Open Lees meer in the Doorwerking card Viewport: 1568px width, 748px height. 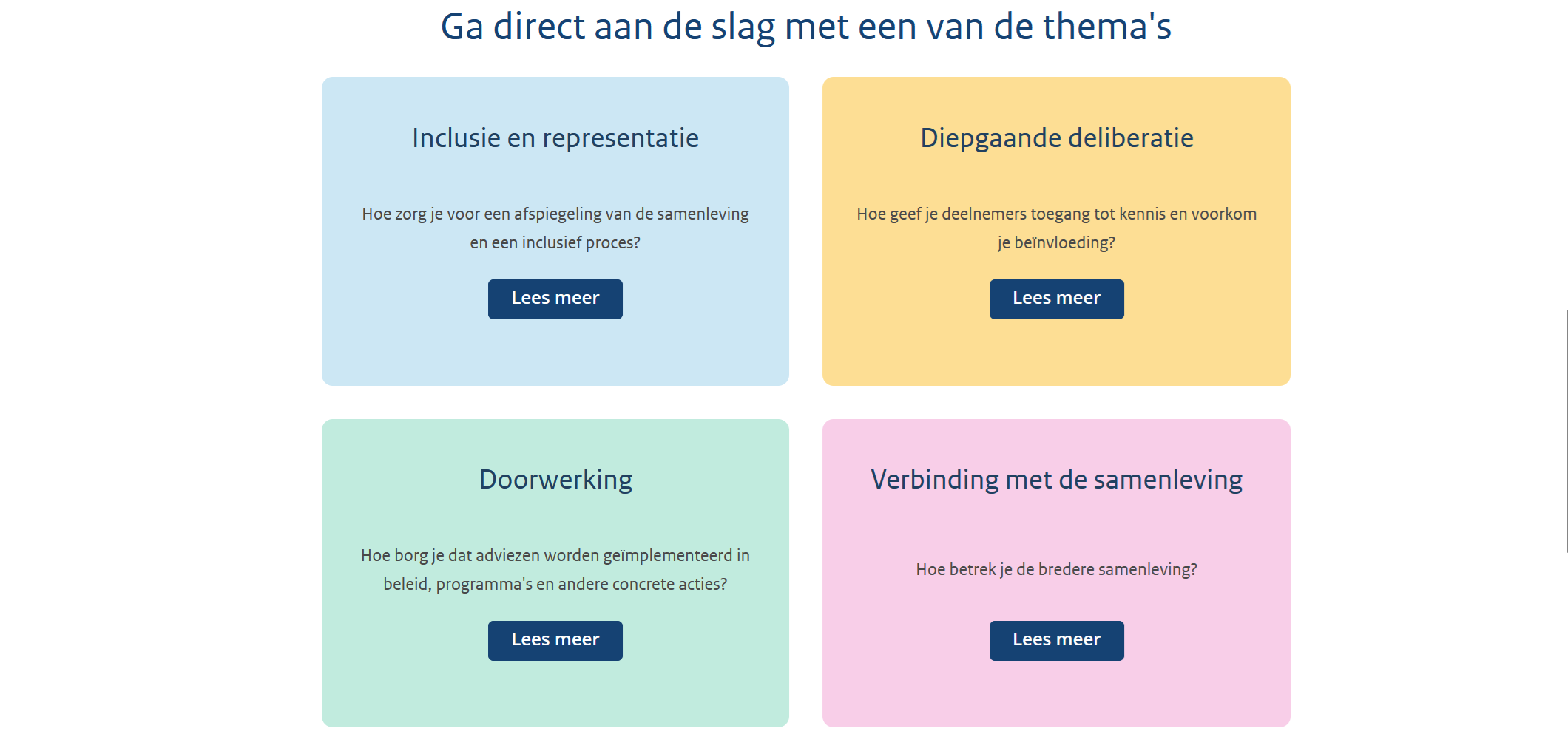click(x=555, y=640)
